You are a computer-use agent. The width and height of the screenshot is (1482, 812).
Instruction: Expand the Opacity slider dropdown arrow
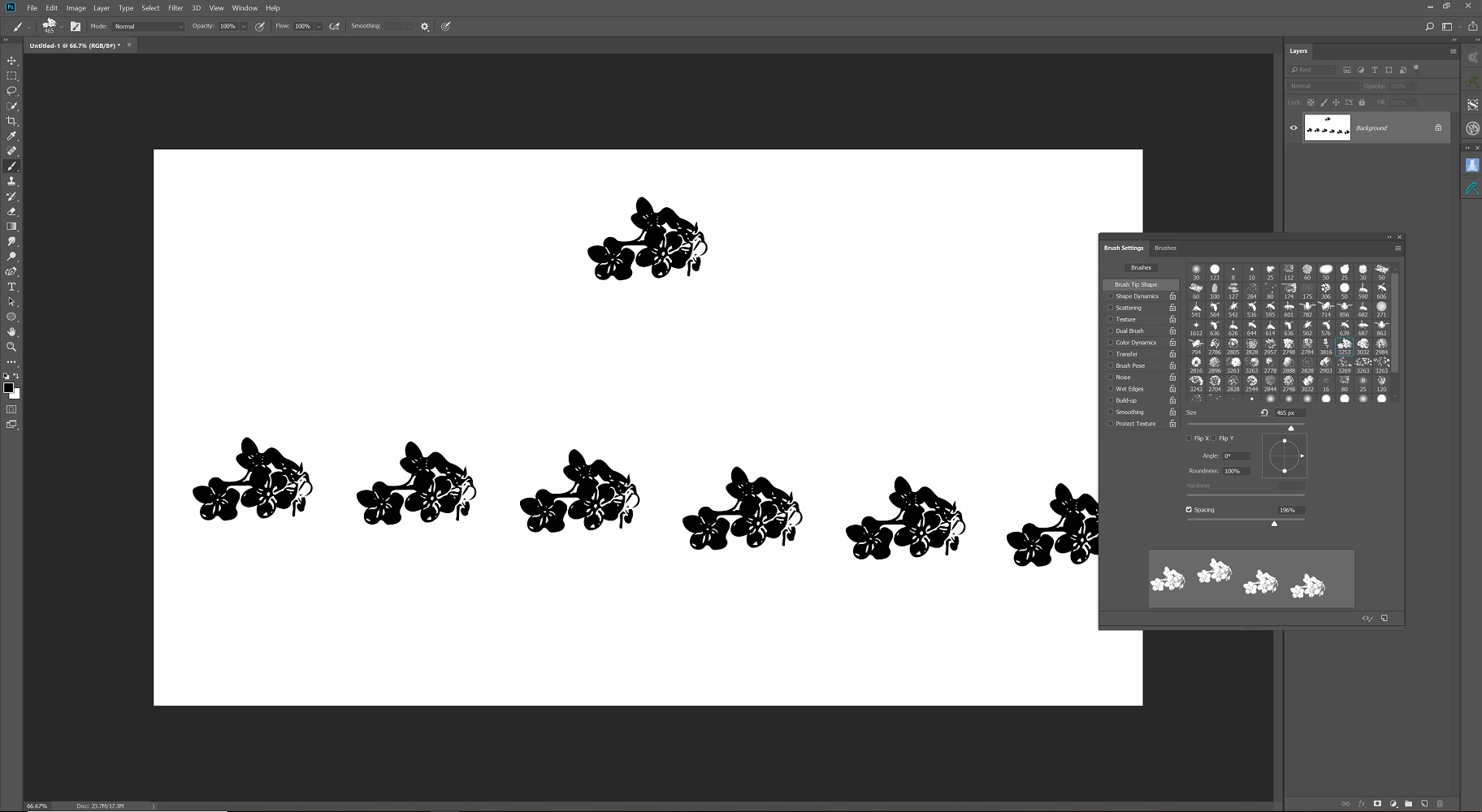[244, 27]
